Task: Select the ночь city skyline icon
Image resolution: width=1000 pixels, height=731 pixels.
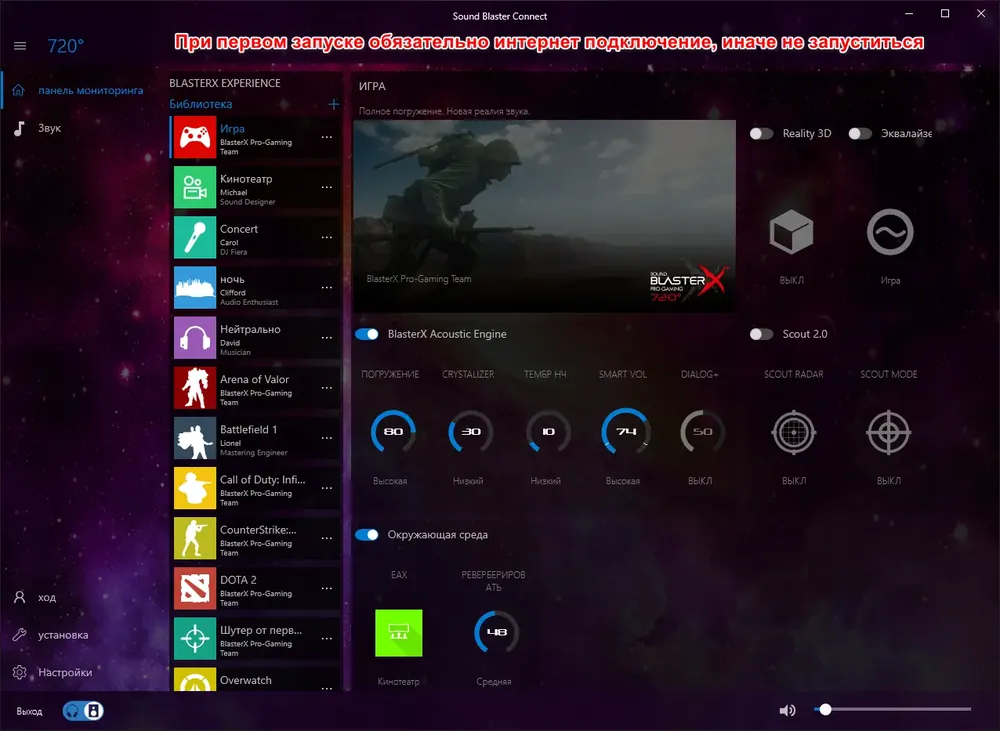Action: pyautogui.click(x=195, y=288)
